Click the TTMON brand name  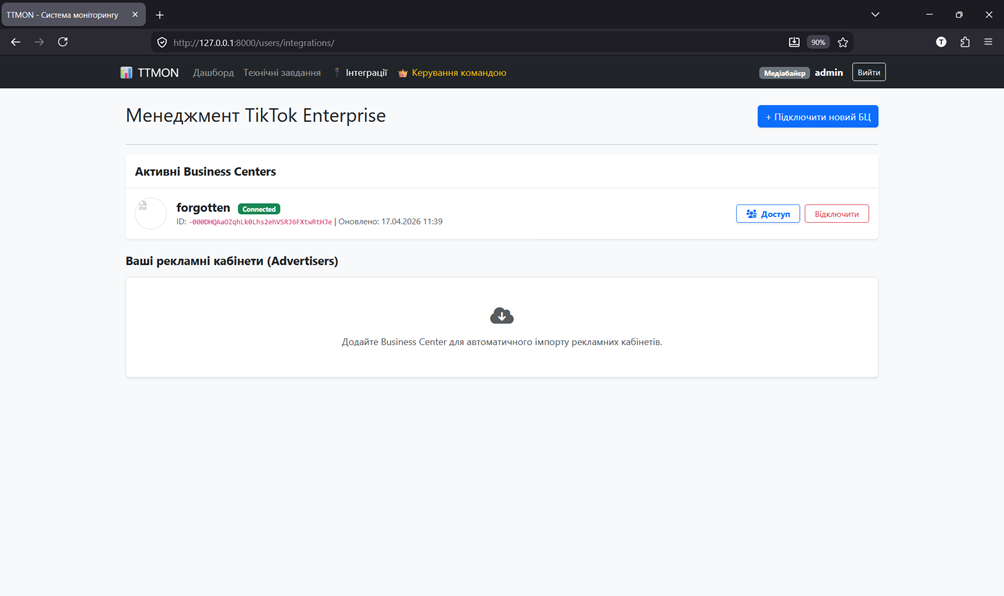point(158,73)
